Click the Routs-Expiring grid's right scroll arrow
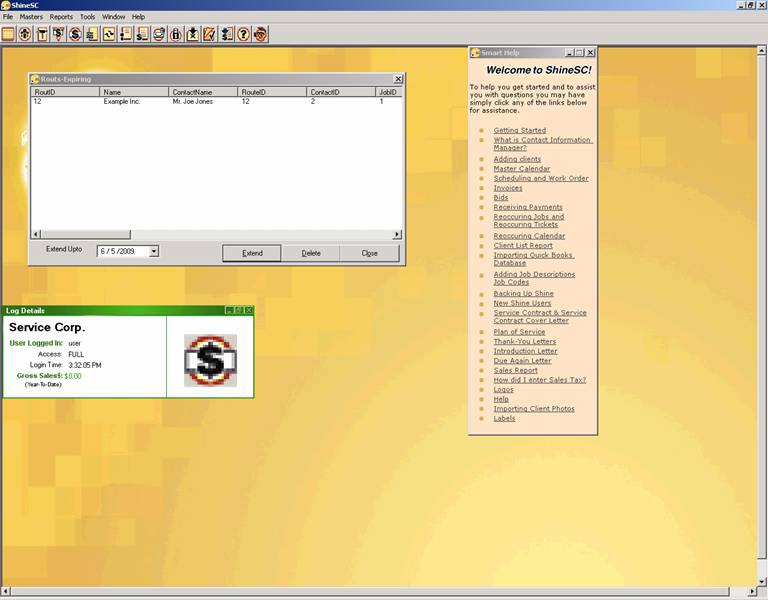The width and height of the screenshot is (768, 600). point(397,235)
